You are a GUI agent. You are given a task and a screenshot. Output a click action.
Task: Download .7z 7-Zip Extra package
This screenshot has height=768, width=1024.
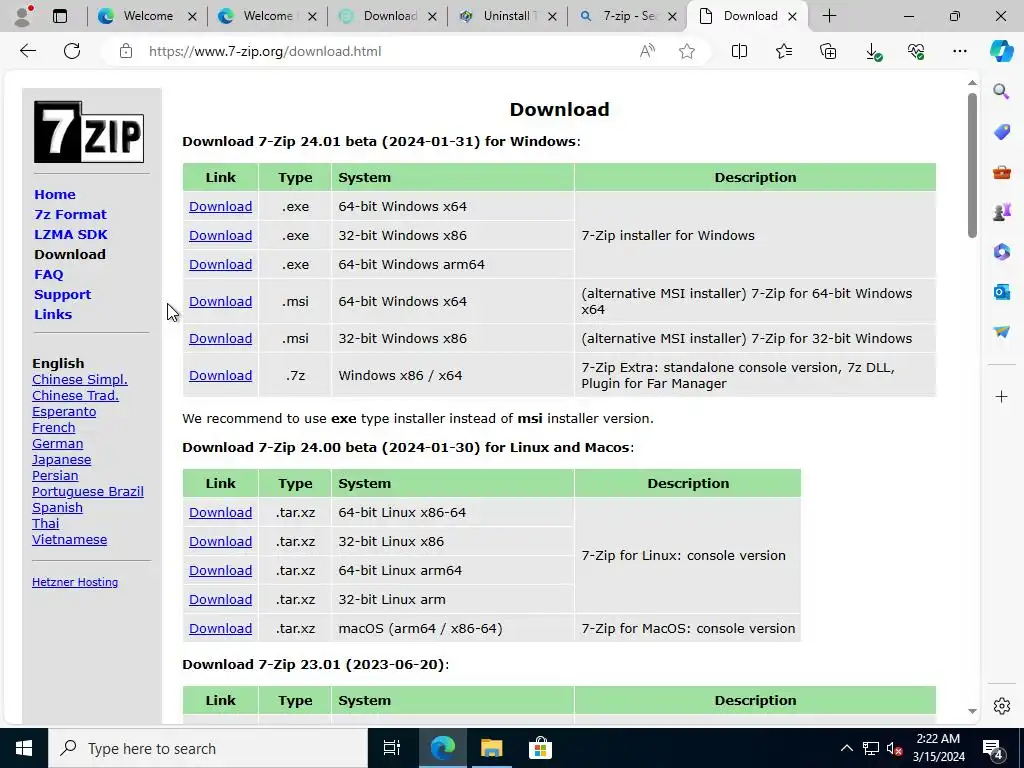220,376
